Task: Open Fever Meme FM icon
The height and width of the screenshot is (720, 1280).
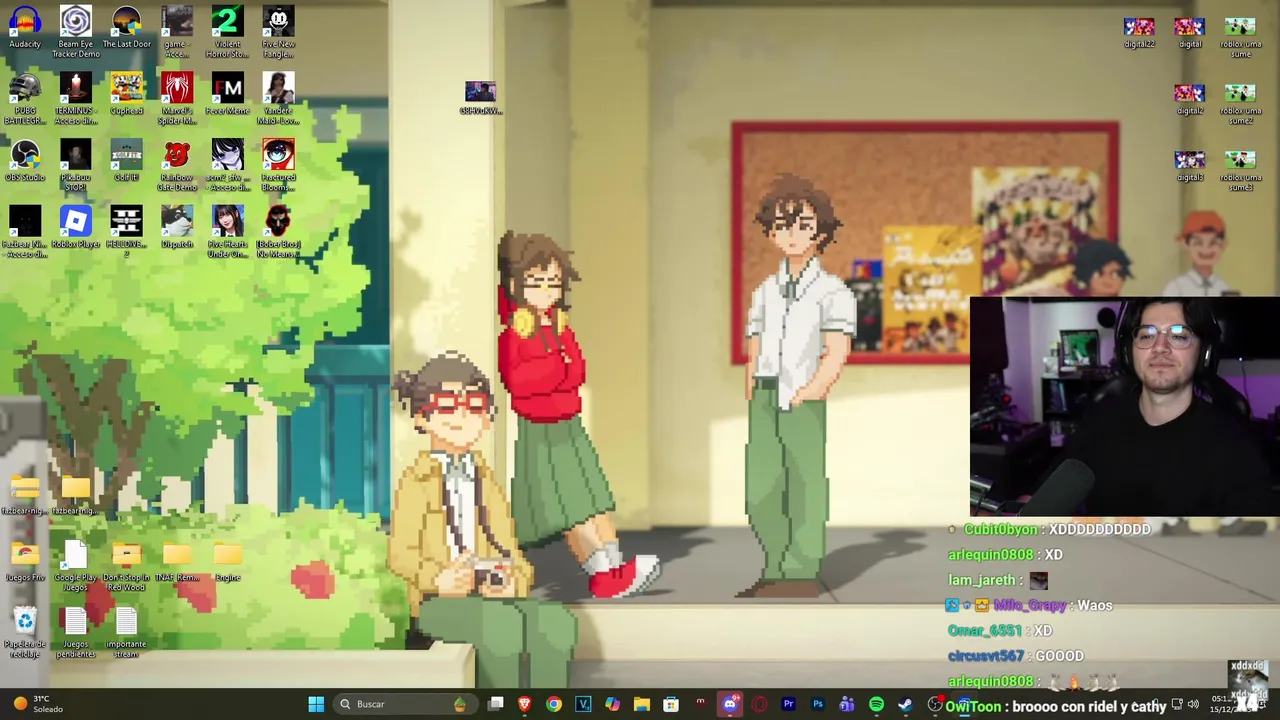Action: click(x=227, y=95)
